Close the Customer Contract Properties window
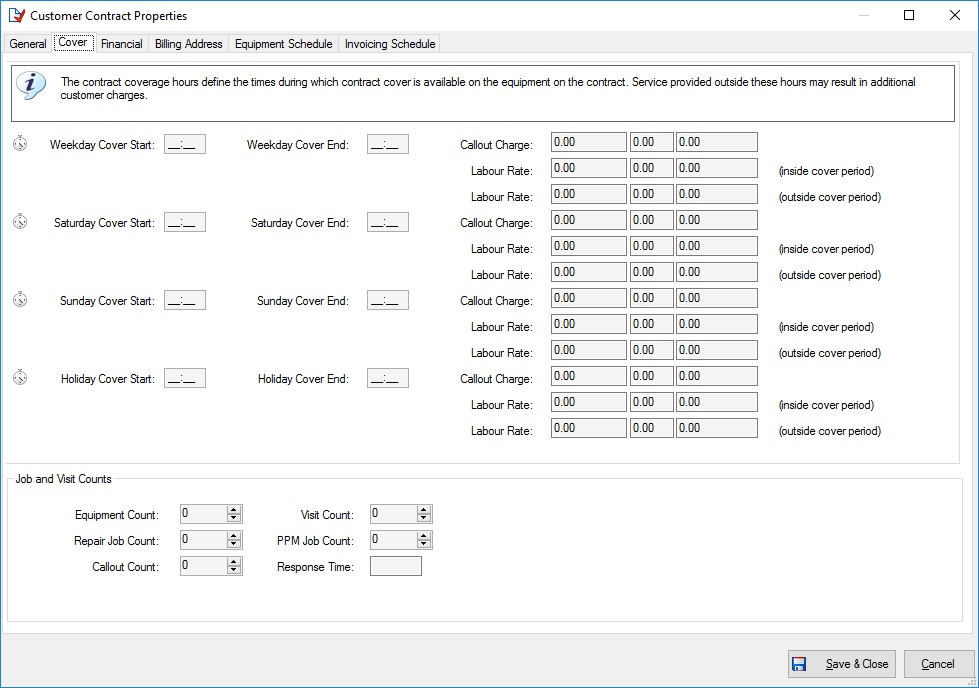 (955, 15)
